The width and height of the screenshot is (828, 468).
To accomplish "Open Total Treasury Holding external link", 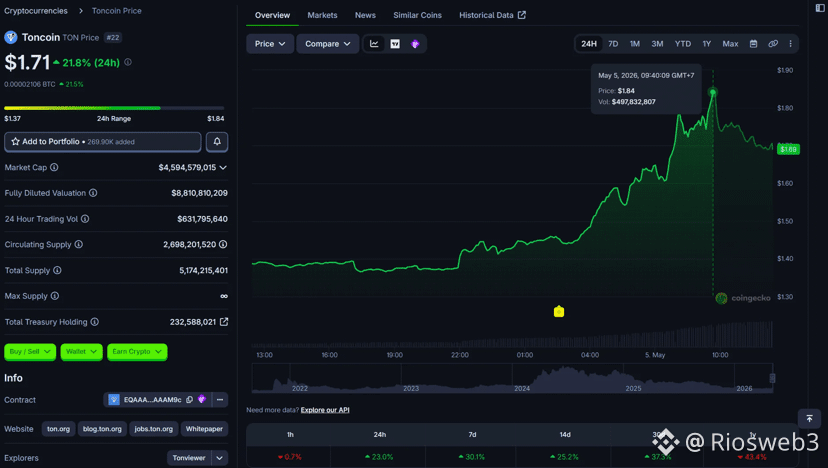I will [224, 322].
